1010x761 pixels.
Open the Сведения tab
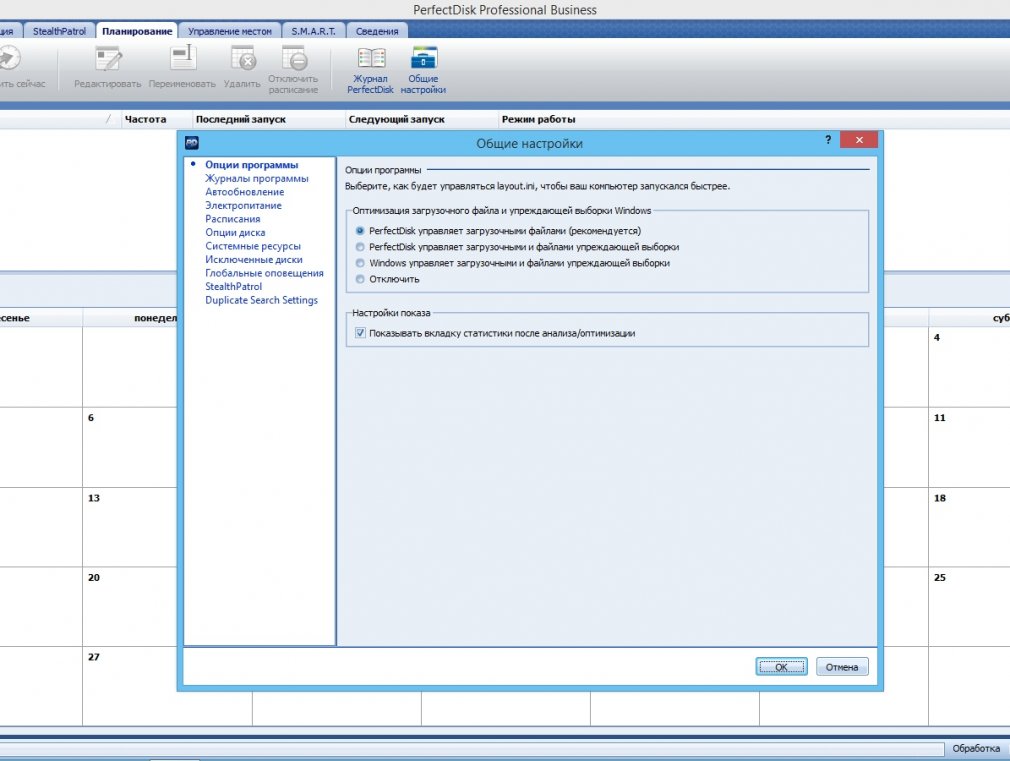[x=377, y=31]
